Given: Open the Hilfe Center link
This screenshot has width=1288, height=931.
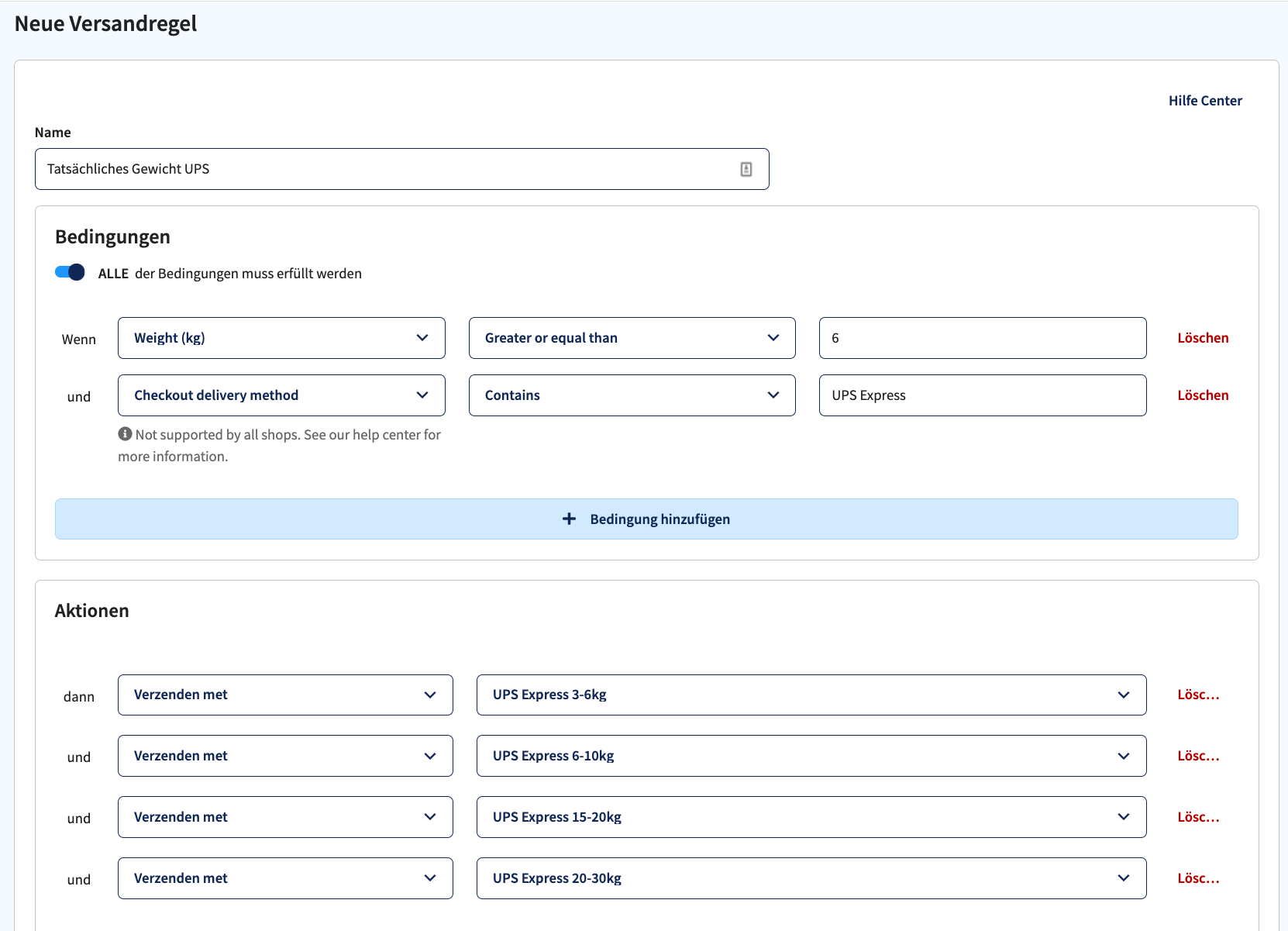Looking at the screenshot, I should coord(1205,101).
